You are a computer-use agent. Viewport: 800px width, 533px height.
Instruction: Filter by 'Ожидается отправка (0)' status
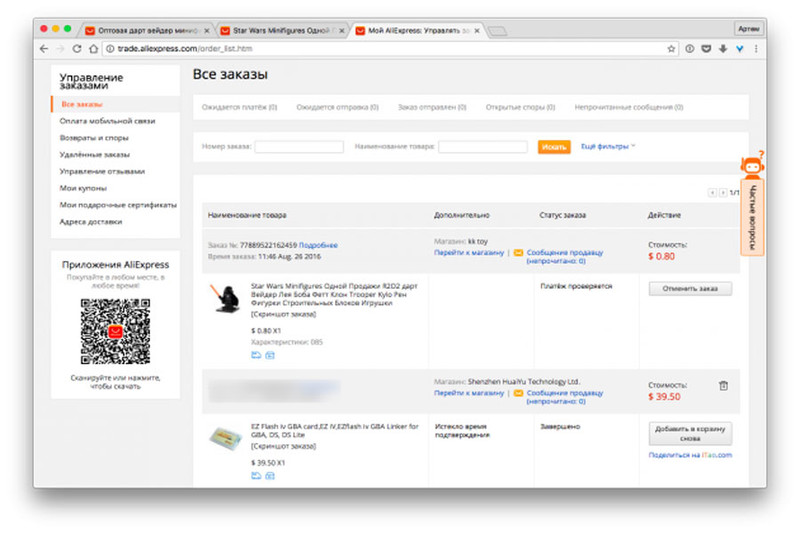pos(337,107)
